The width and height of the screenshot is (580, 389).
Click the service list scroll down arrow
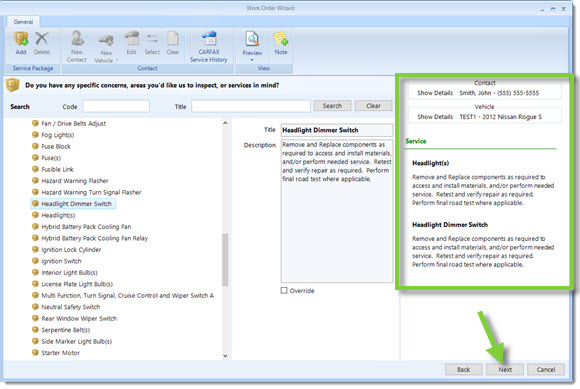pos(225,356)
